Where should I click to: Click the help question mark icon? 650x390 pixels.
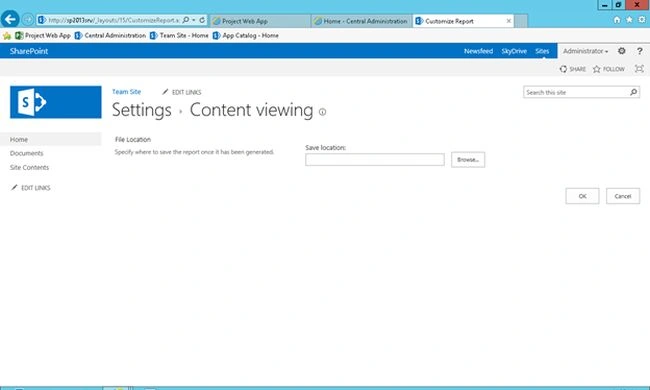pos(640,51)
